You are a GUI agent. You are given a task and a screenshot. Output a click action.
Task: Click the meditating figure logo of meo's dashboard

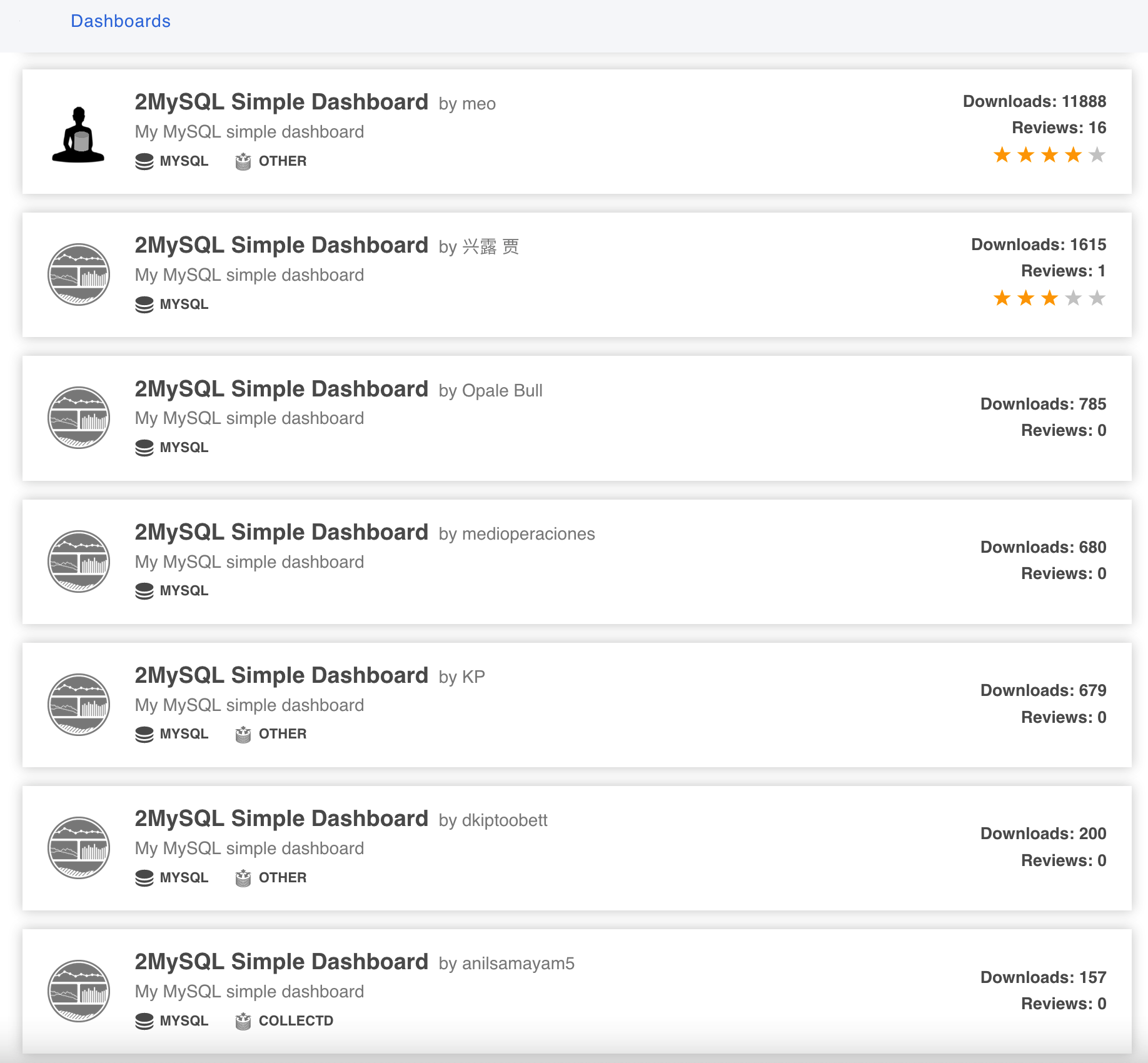pos(78,134)
